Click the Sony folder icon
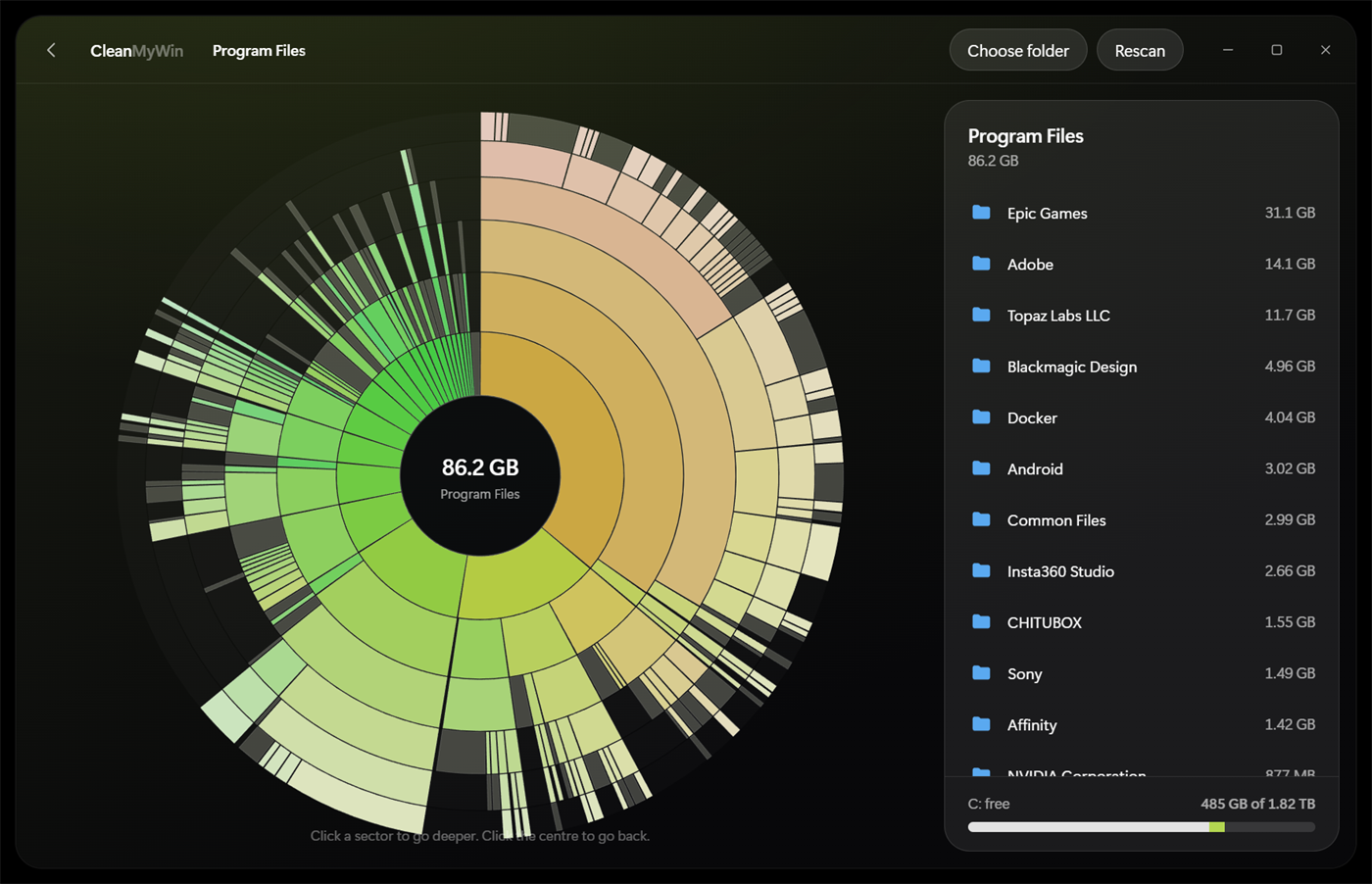The image size is (1372, 884). 981,673
